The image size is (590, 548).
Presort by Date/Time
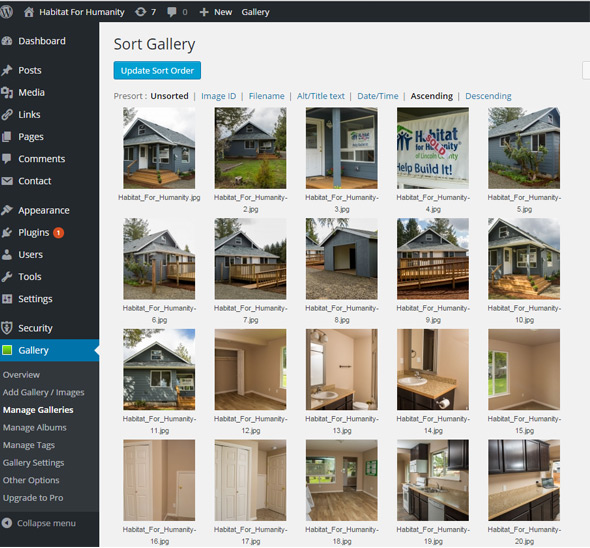point(377,96)
